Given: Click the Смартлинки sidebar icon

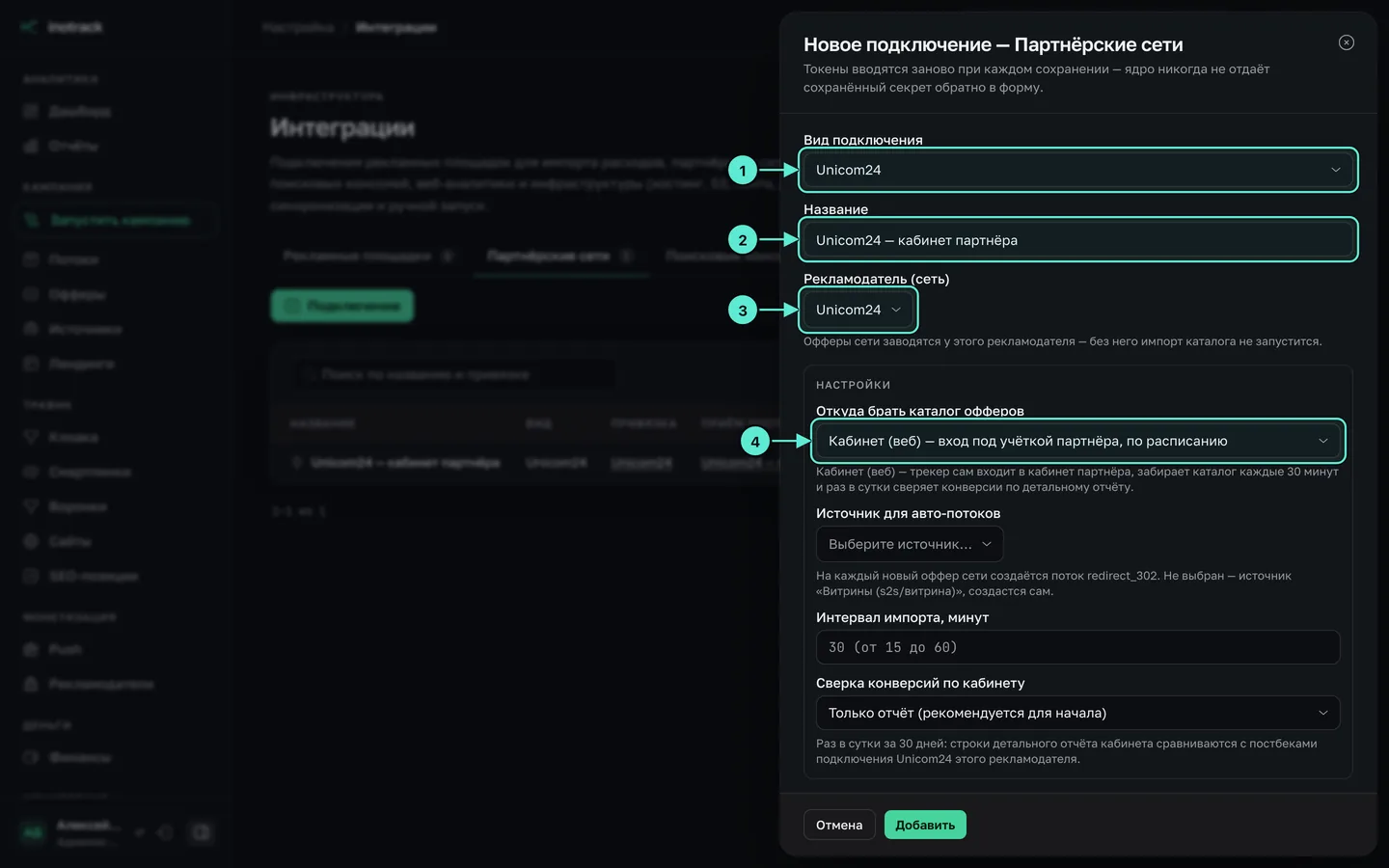Looking at the screenshot, I should click(31, 472).
